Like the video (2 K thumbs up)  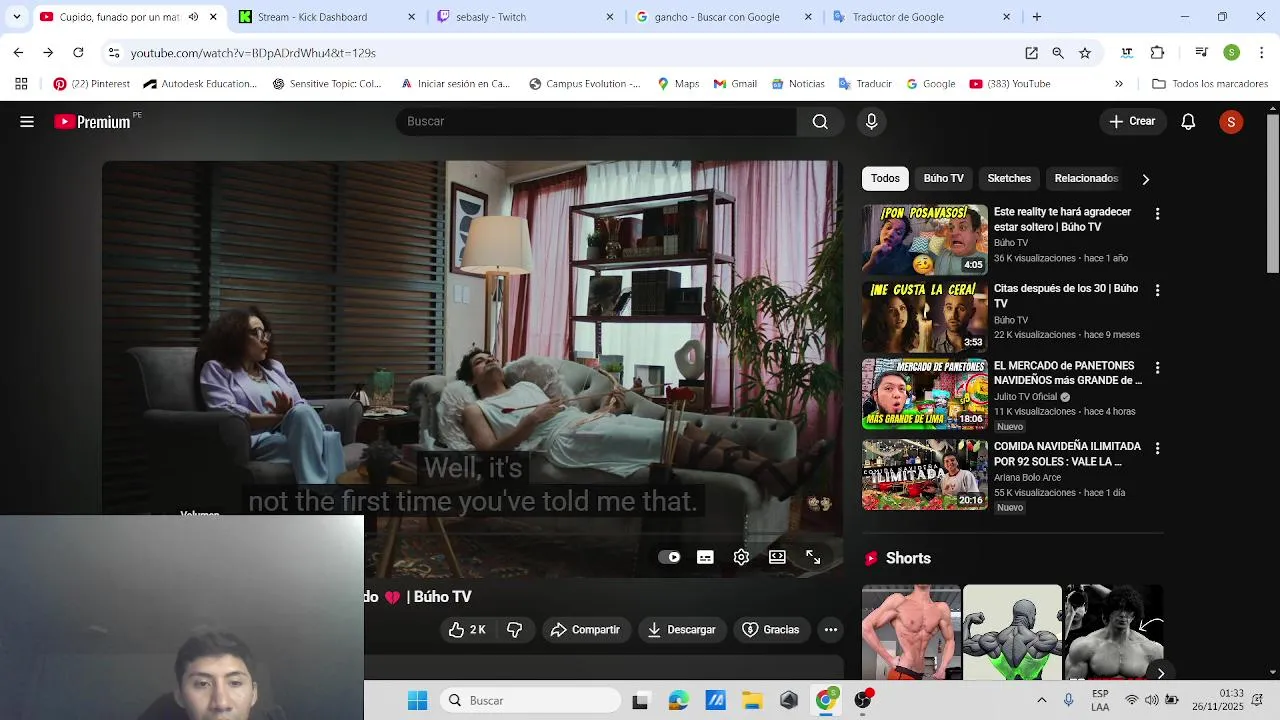[x=467, y=630]
